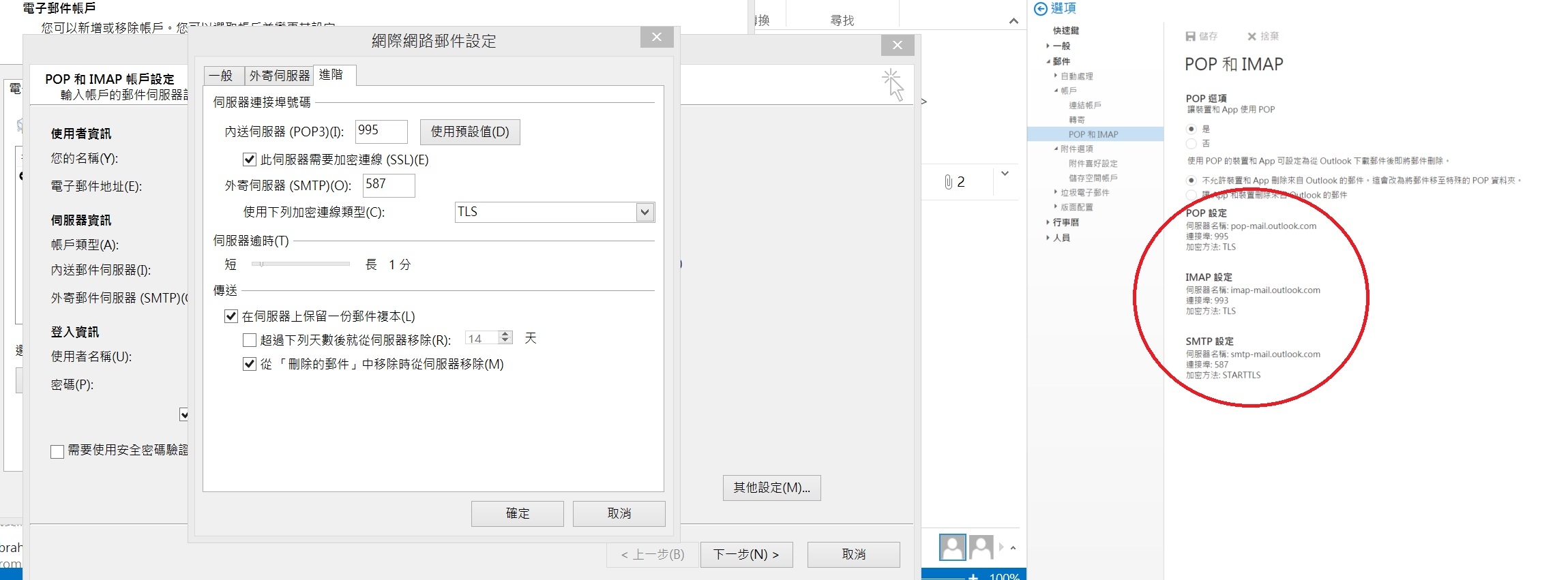Click the 下一步(N) > button
Screen dimensions: 1568x580
click(747, 555)
